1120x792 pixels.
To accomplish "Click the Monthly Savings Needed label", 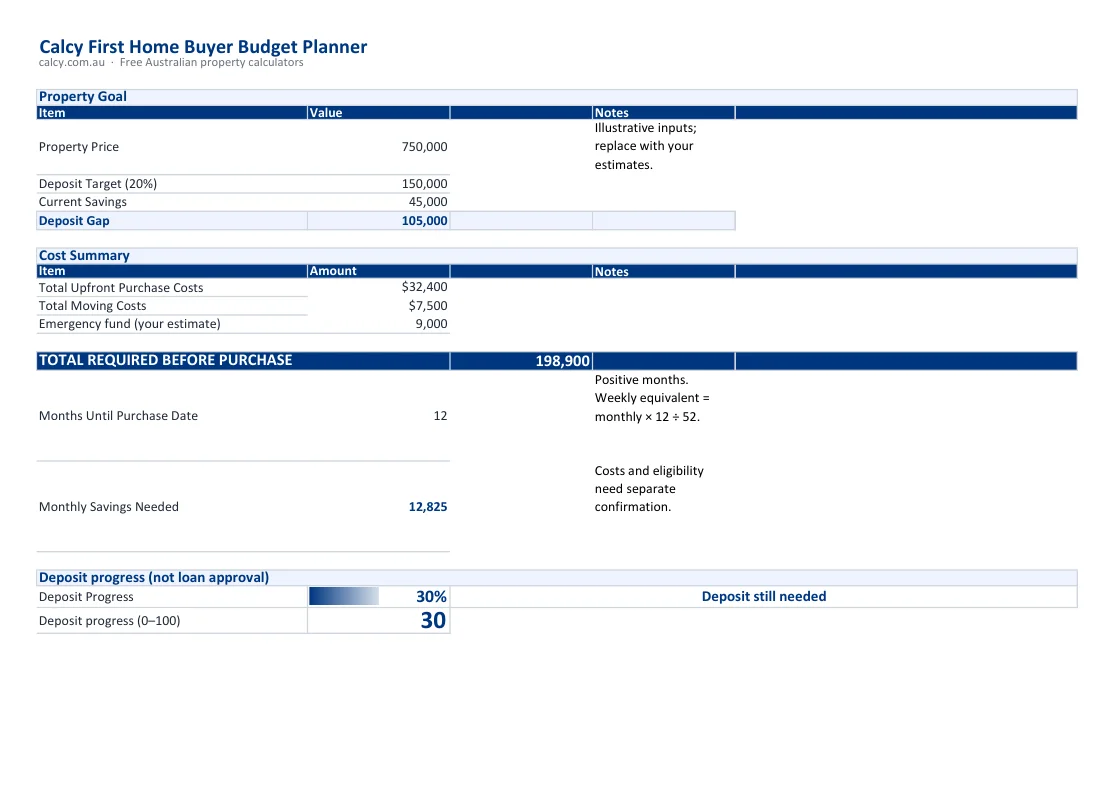I will point(109,507).
